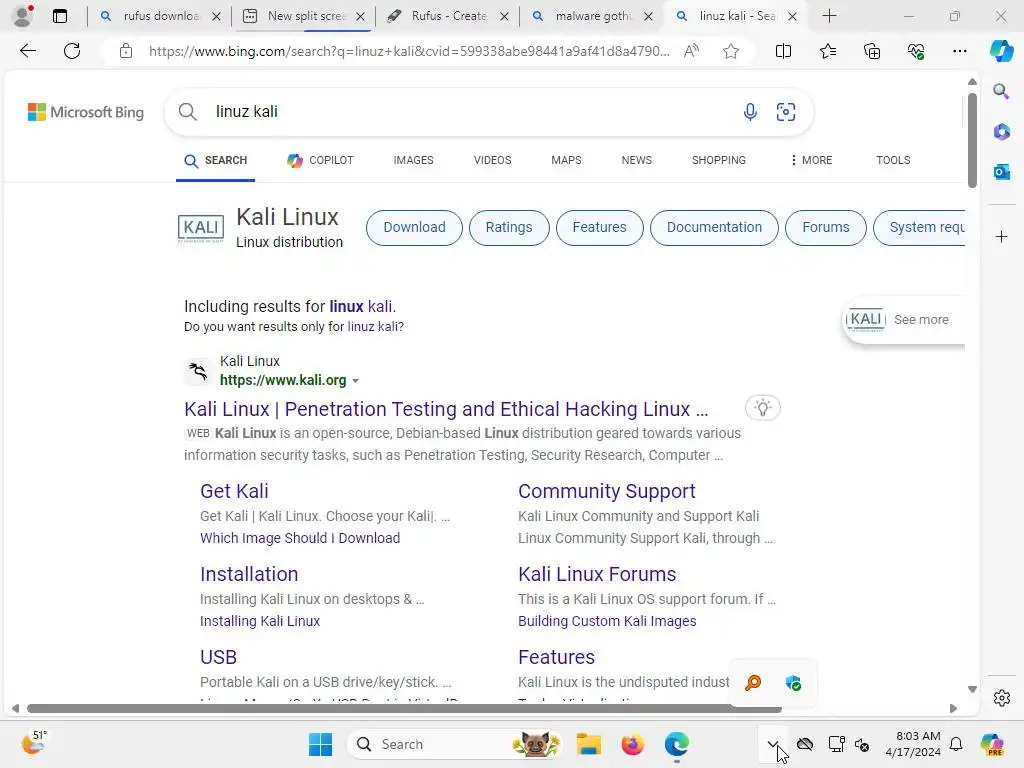Click the Download pill button
Image resolution: width=1024 pixels, height=768 pixels.
tap(414, 228)
